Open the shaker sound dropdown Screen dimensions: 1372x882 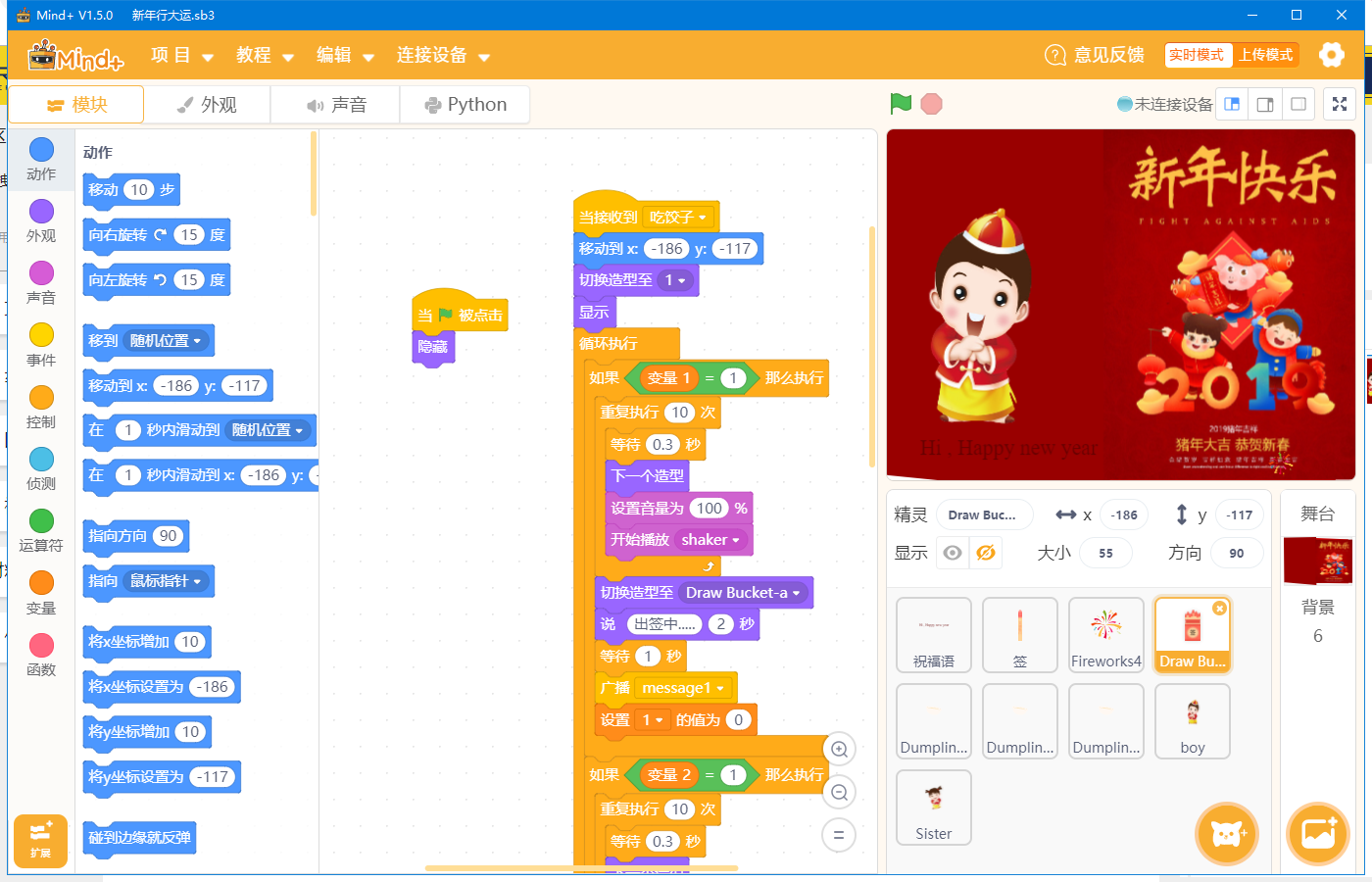click(x=711, y=540)
